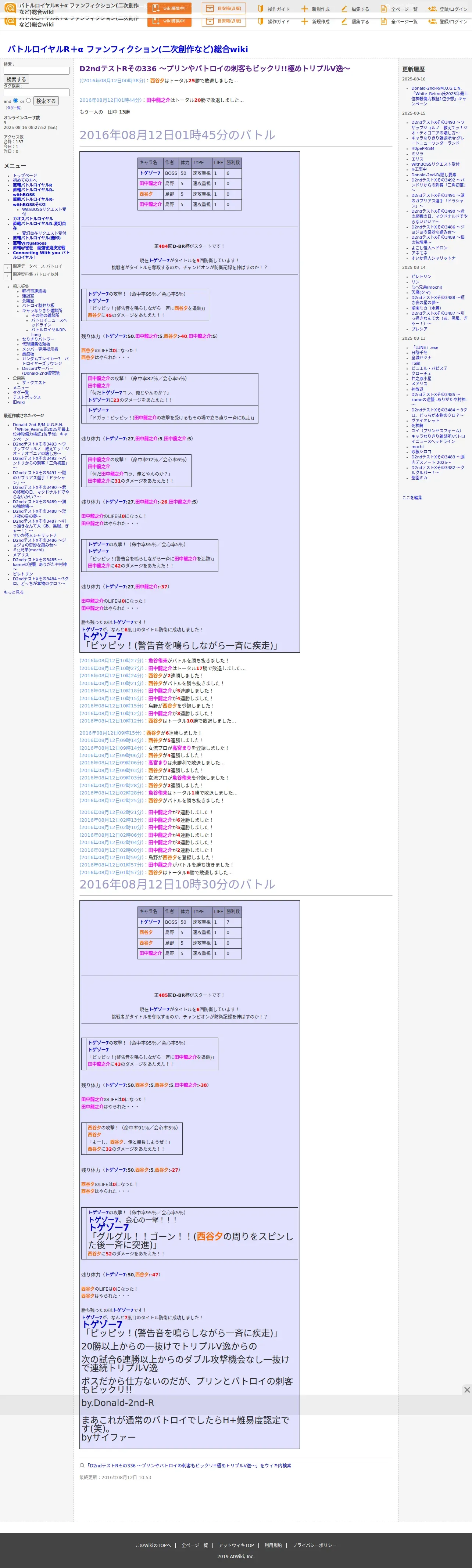Click the 検索する button under keyword field
The width and height of the screenshot is (472, 1568).
tap(17, 79)
